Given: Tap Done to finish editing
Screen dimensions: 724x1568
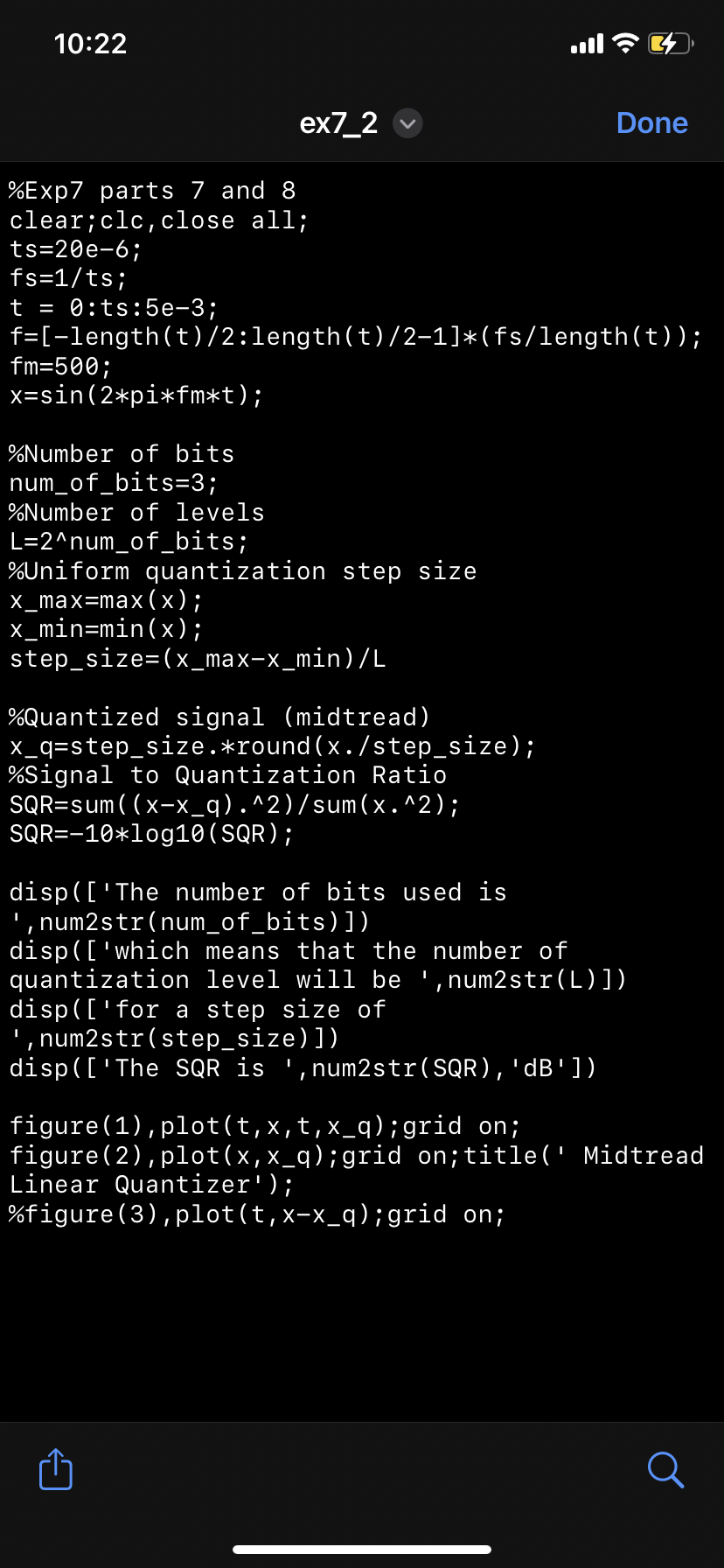Looking at the screenshot, I should click(x=651, y=122).
